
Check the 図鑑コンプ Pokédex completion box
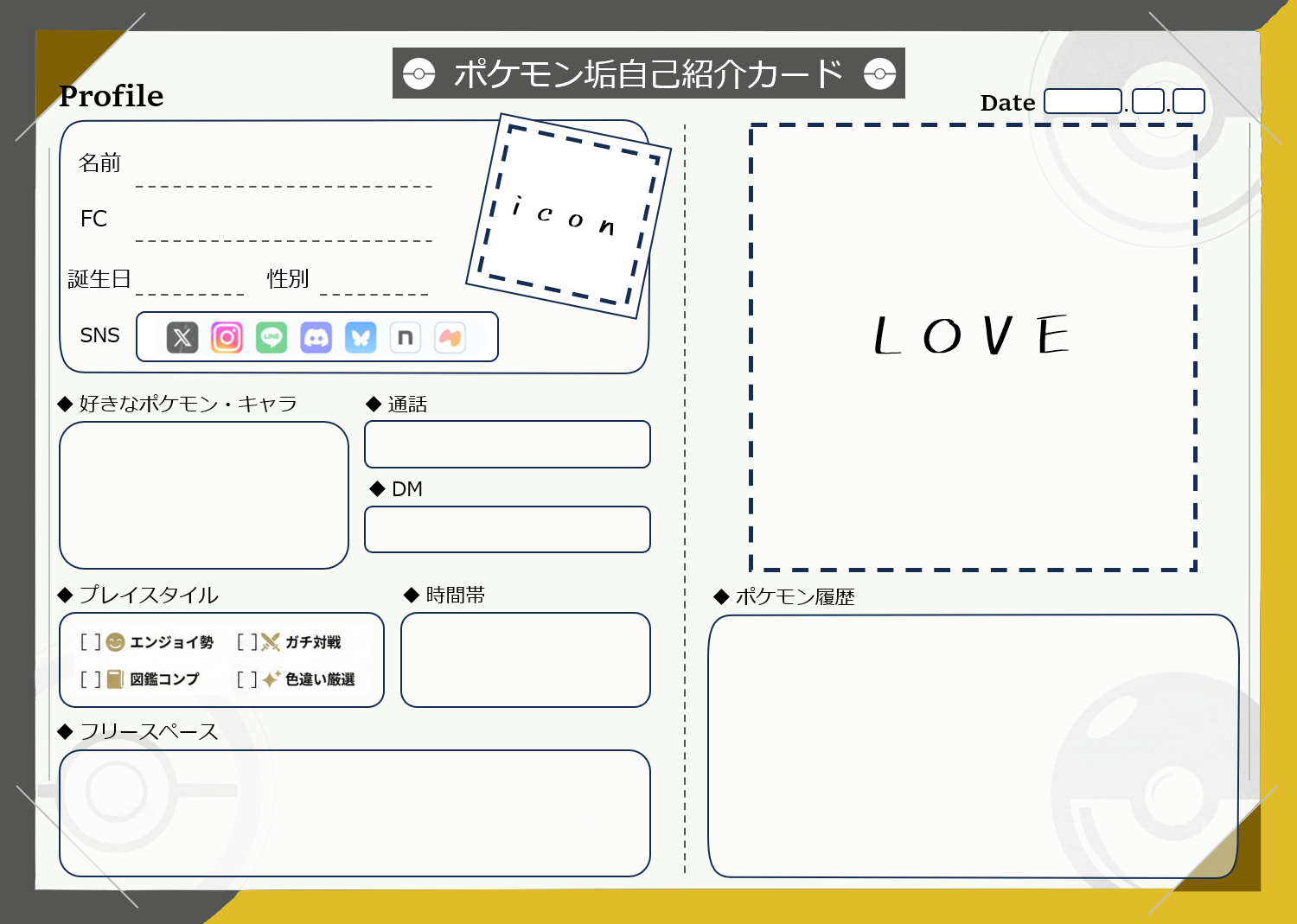(x=92, y=680)
